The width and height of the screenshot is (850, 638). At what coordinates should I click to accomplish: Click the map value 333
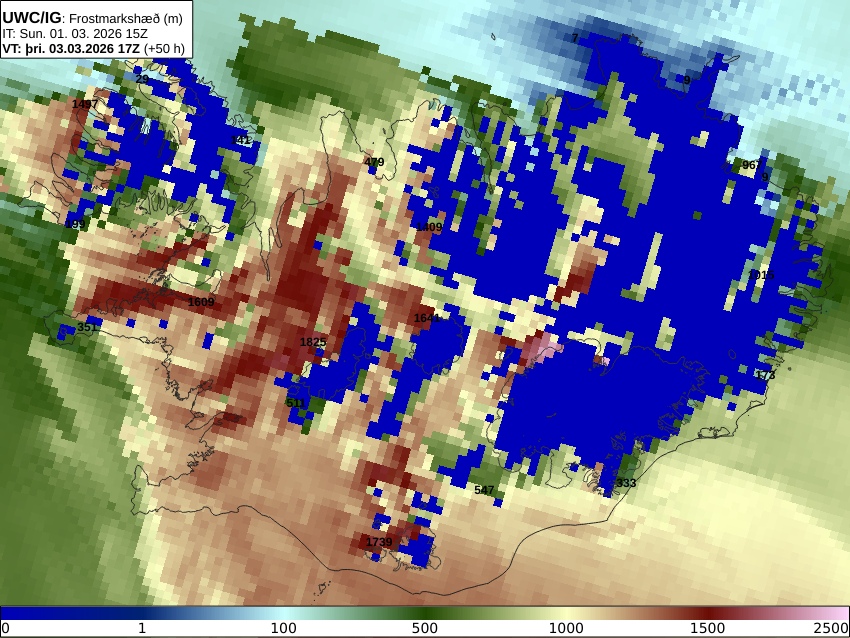pos(626,483)
